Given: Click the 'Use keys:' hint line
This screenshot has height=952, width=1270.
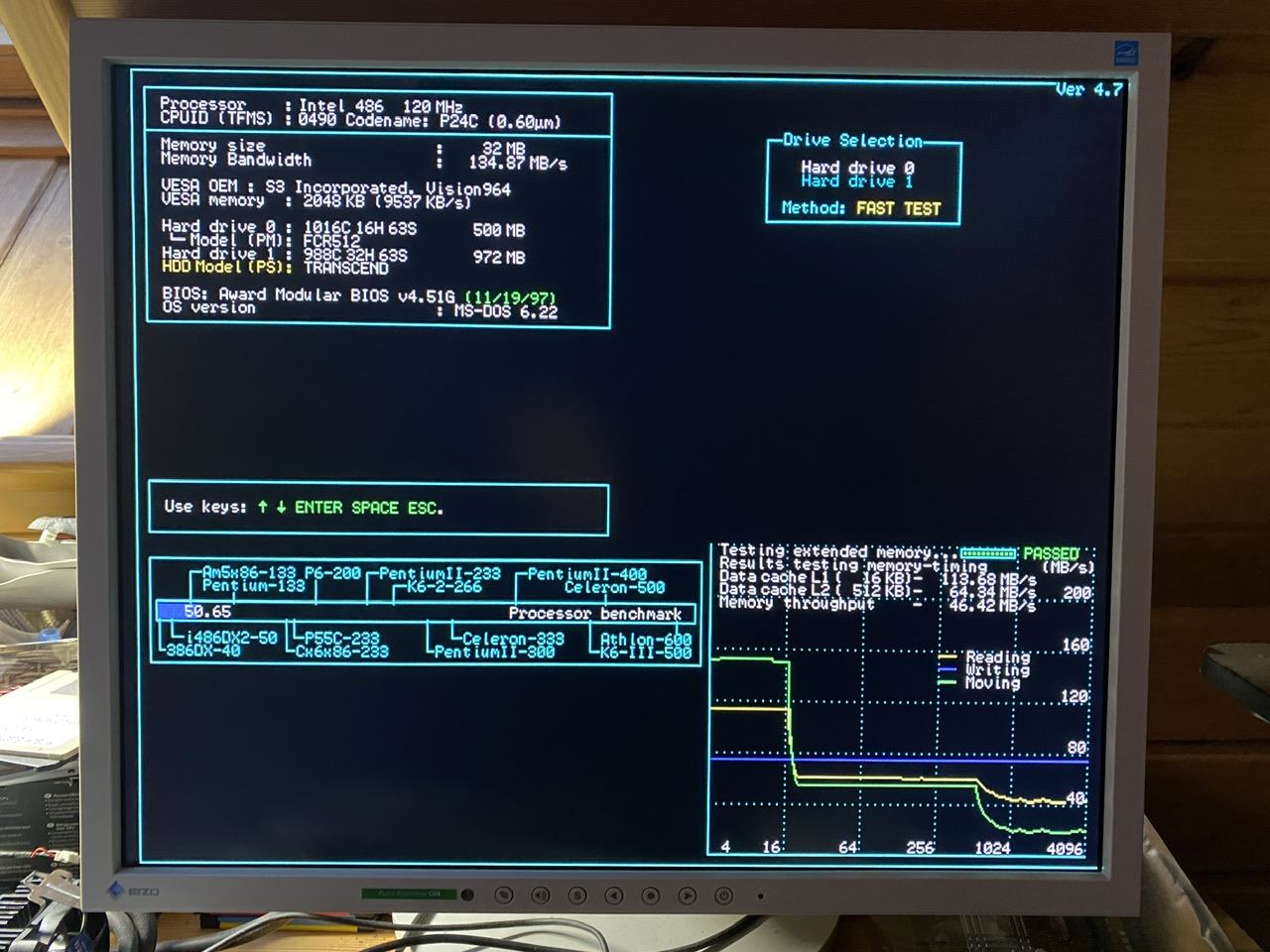Looking at the screenshot, I should click(304, 507).
